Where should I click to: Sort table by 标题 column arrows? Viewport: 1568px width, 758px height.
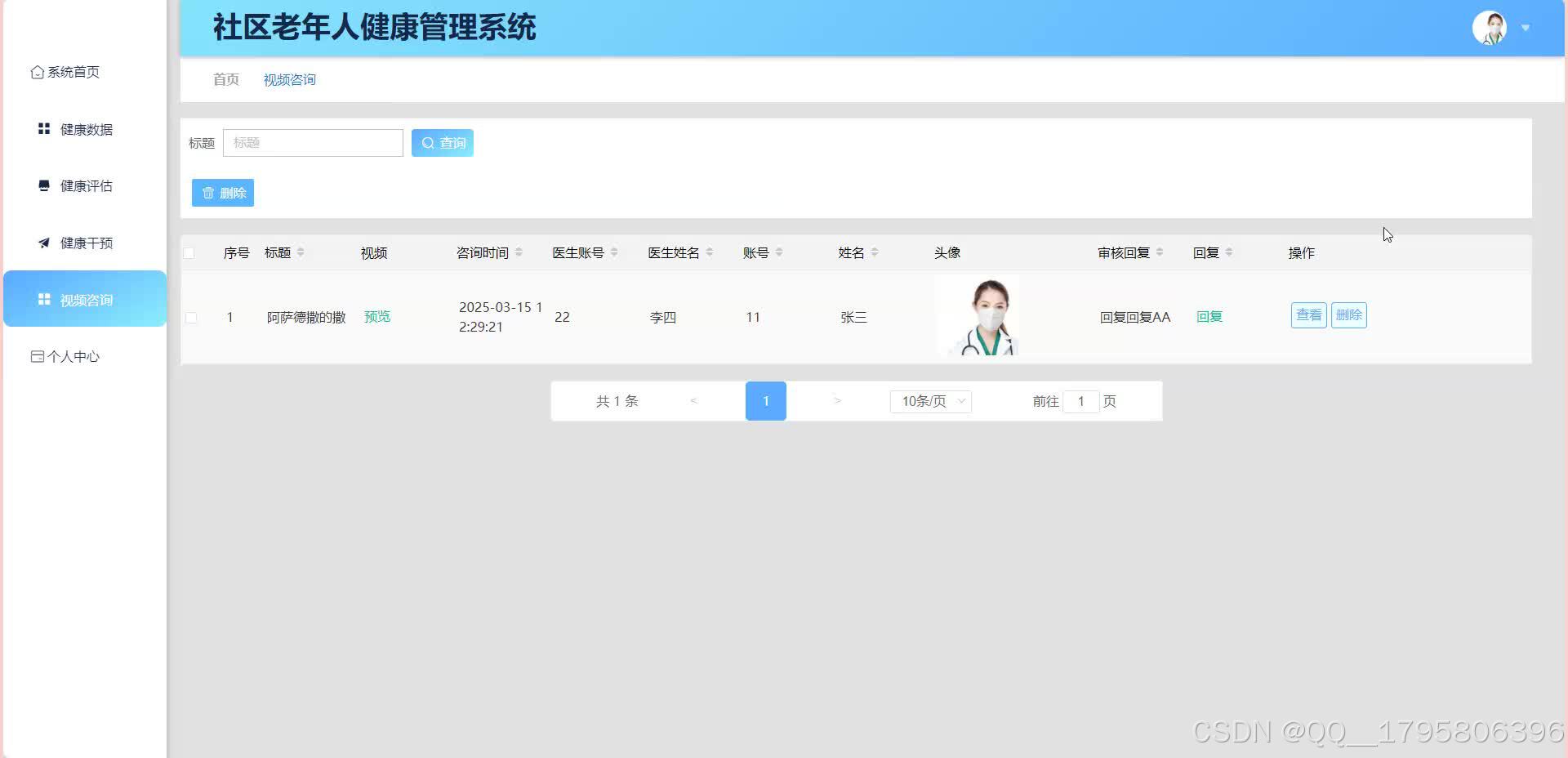(301, 252)
